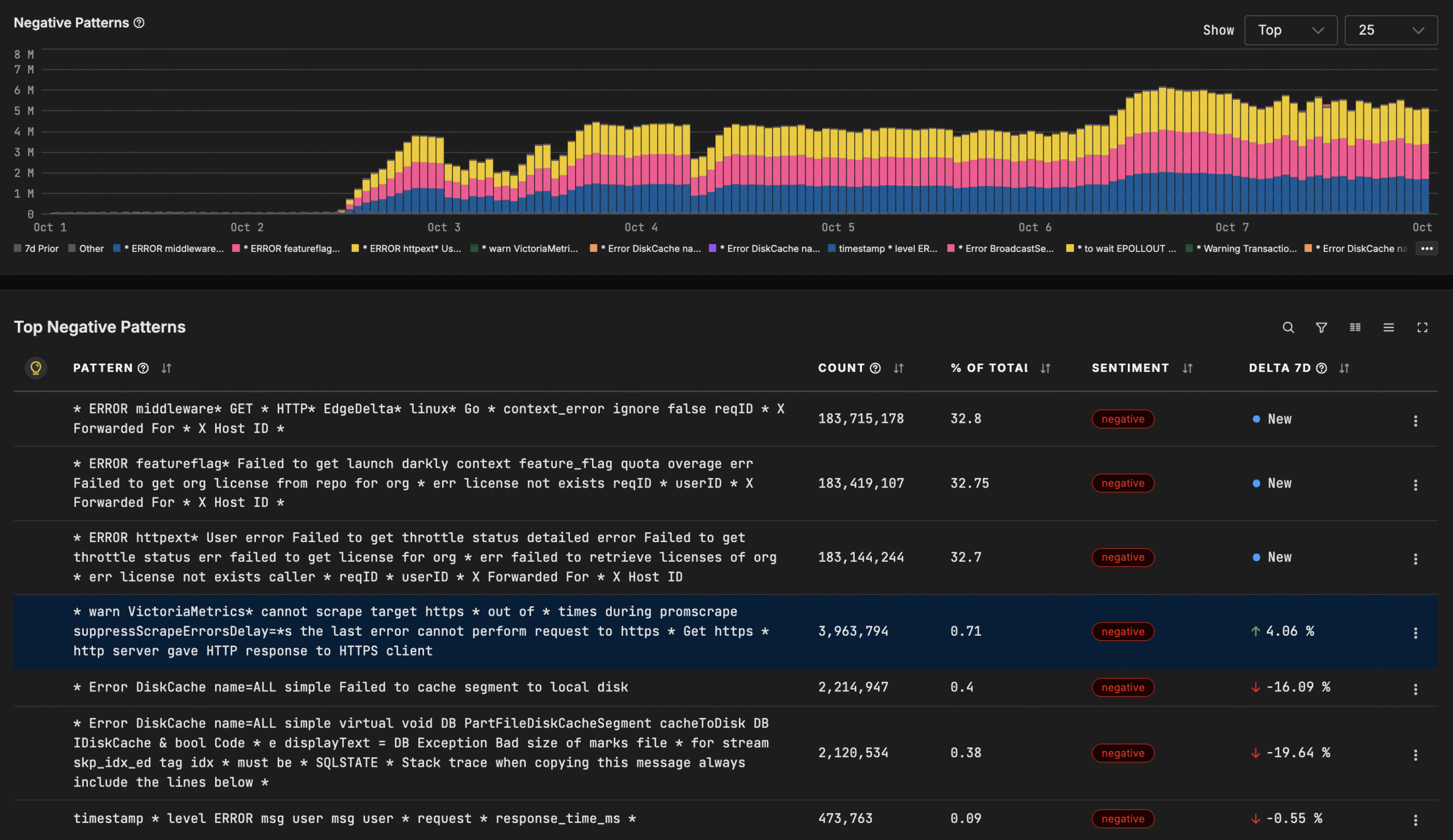Screen dimensions: 1453x840
Task: Open the results count dropdown showing 25
Action: pyautogui.click(x=1391, y=30)
